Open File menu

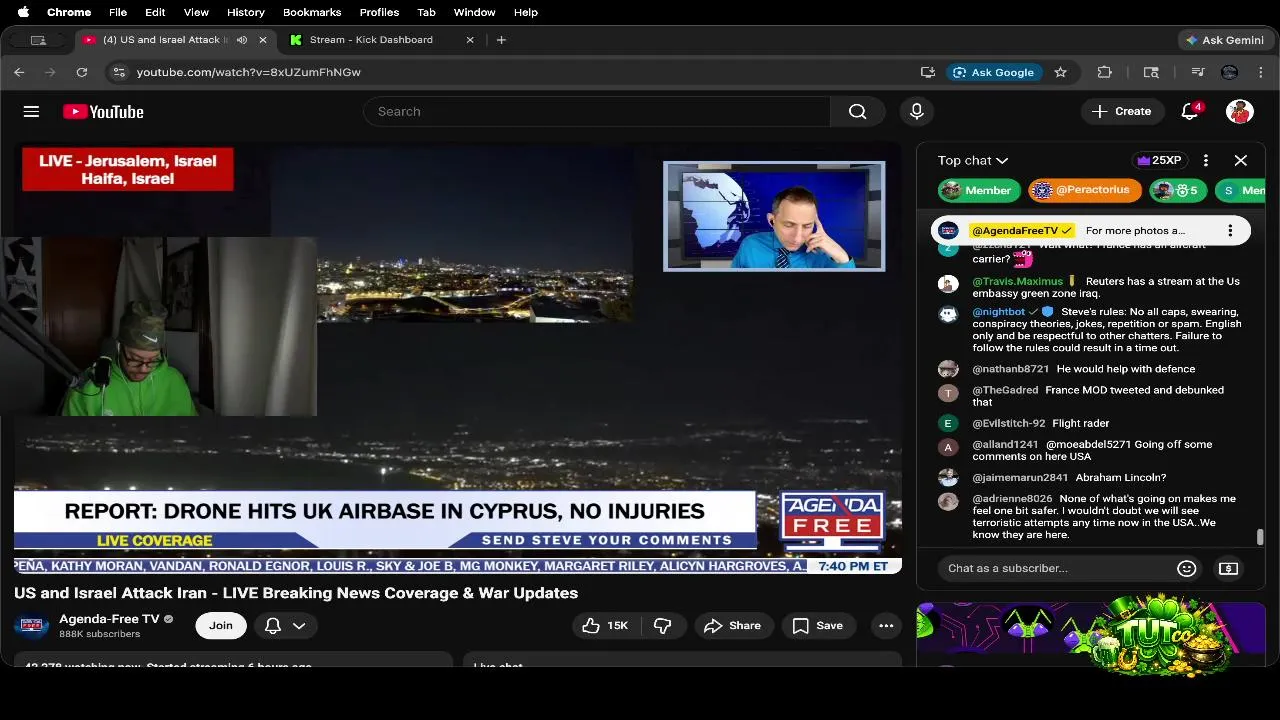coord(118,12)
